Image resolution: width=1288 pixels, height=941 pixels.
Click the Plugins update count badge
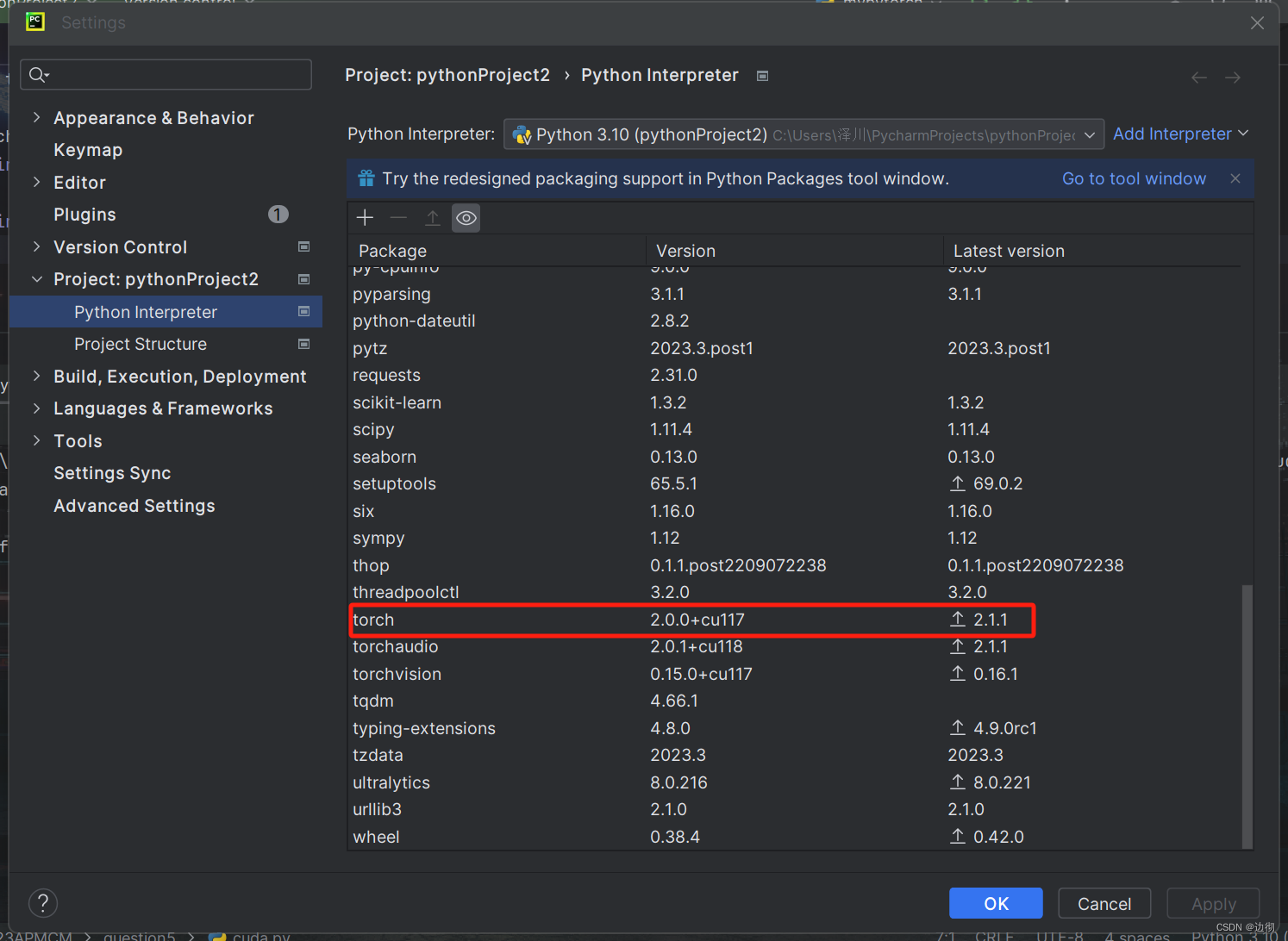click(278, 215)
